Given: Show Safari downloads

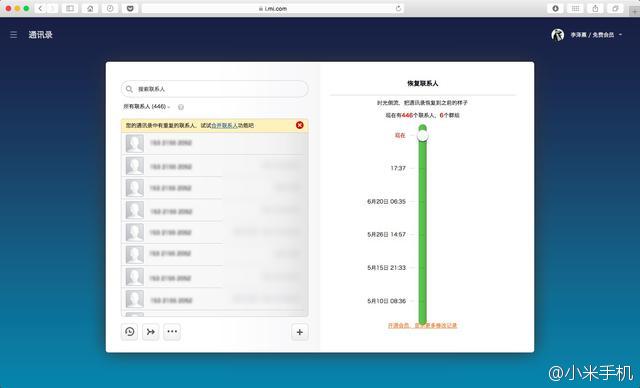Looking at the screenshot, I should pyautogui.click(x=556, y=8).
